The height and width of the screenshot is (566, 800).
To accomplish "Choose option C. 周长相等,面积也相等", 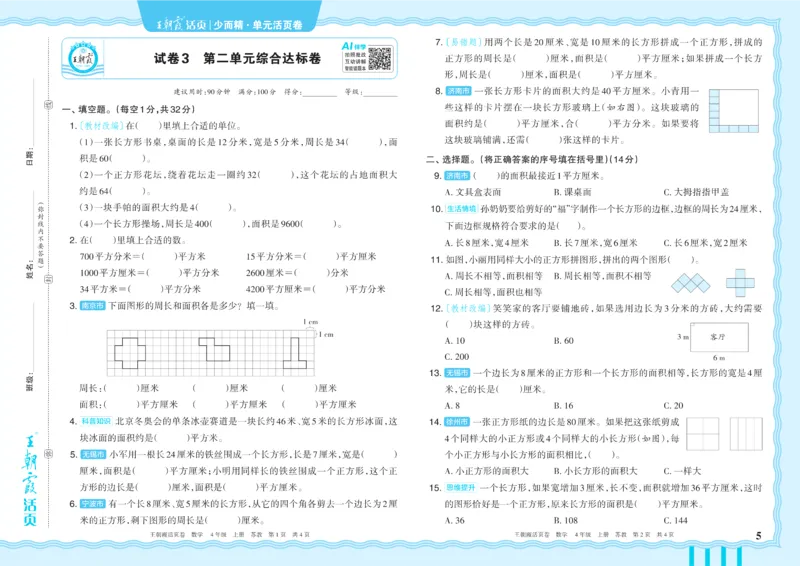I will (493, 292).
